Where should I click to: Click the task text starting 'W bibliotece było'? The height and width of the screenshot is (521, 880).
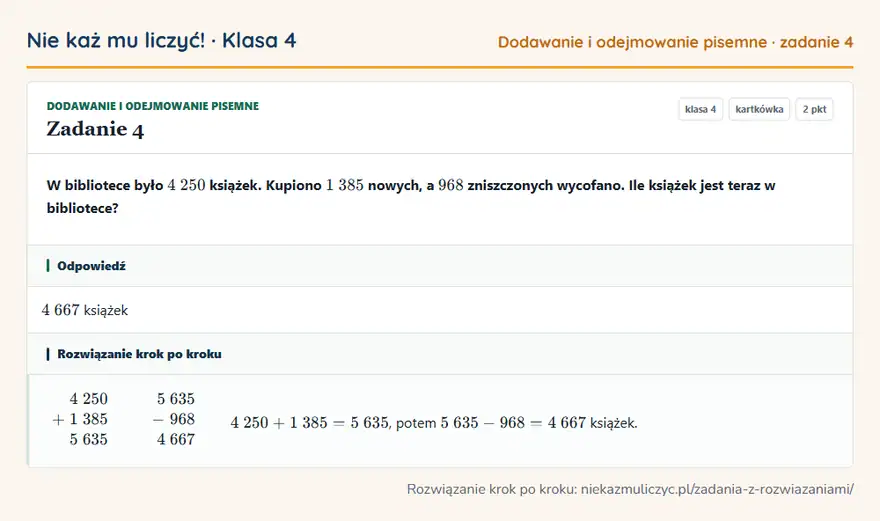click(x=411, y=196)
